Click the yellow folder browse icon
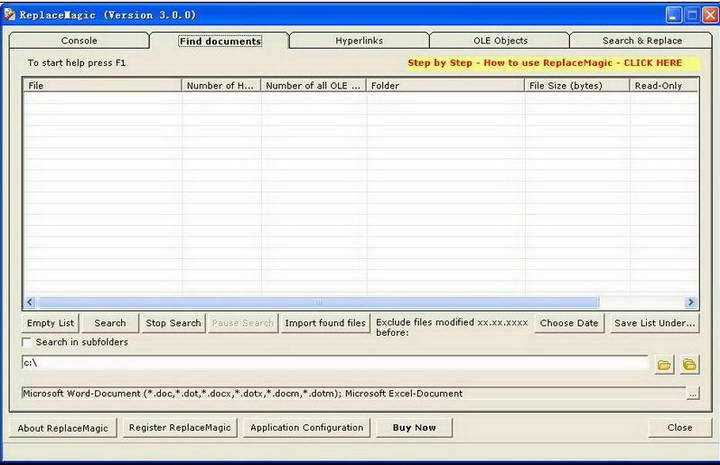 click(664, 364)
